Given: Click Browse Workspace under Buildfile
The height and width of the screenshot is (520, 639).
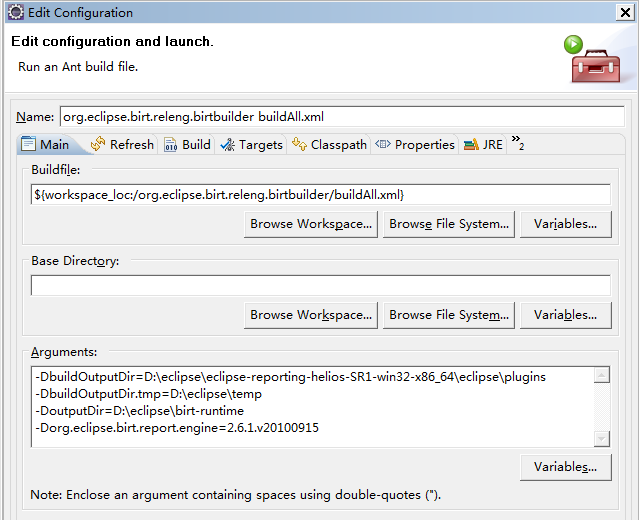Looking at the screenshot, I should [x=311, y=224].
